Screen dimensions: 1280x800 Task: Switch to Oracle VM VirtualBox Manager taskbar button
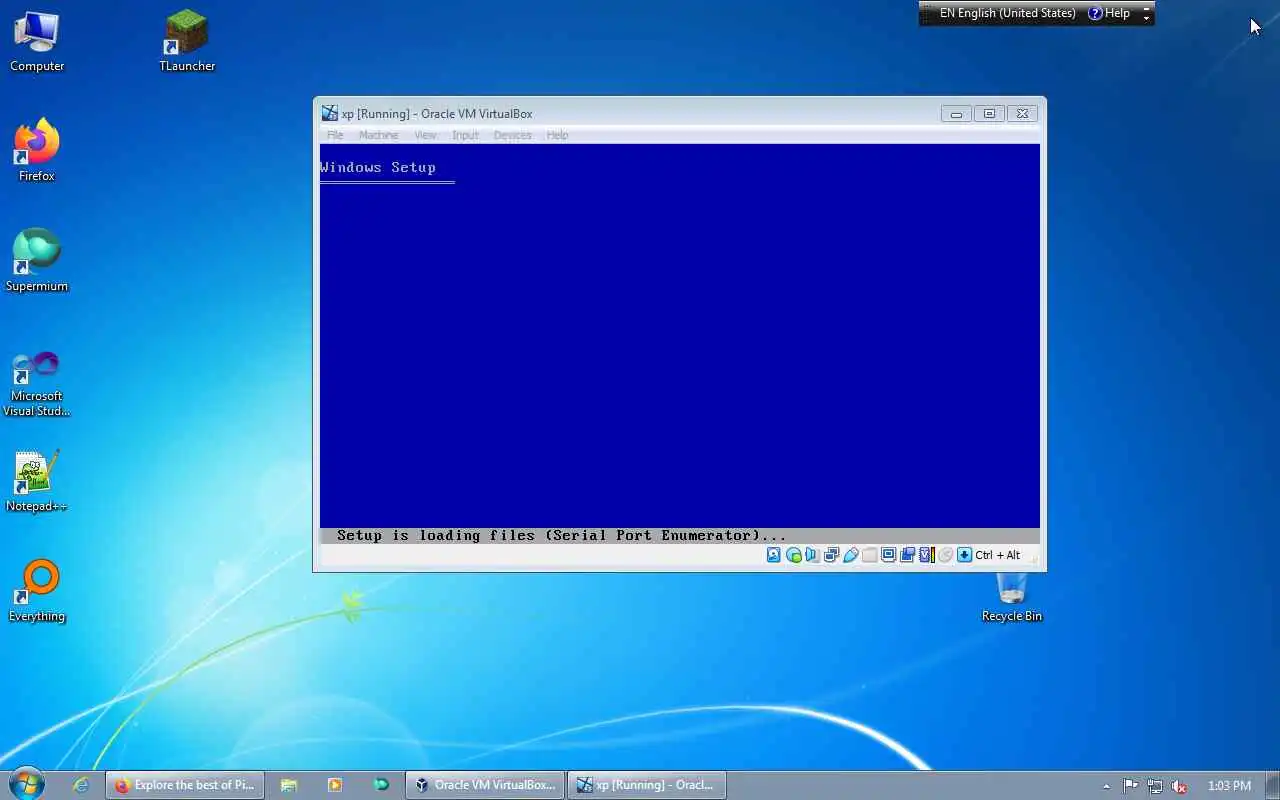click(485, 785)
